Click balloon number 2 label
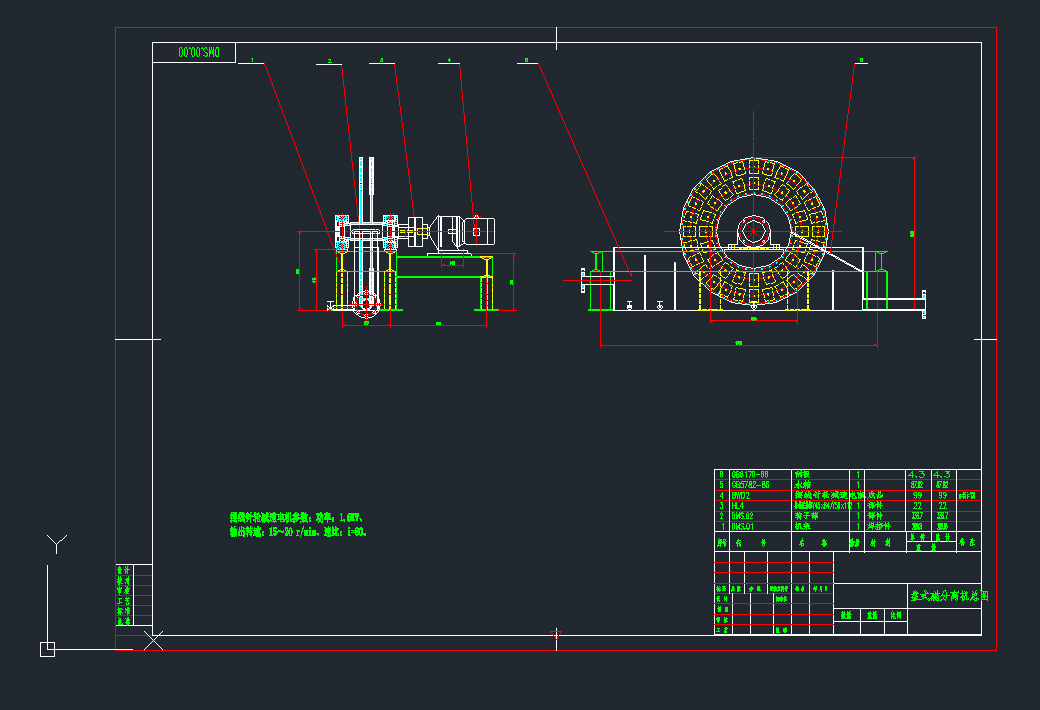Screen dimensions: 1040x710 pyautogui.click(x=330, y=61)
